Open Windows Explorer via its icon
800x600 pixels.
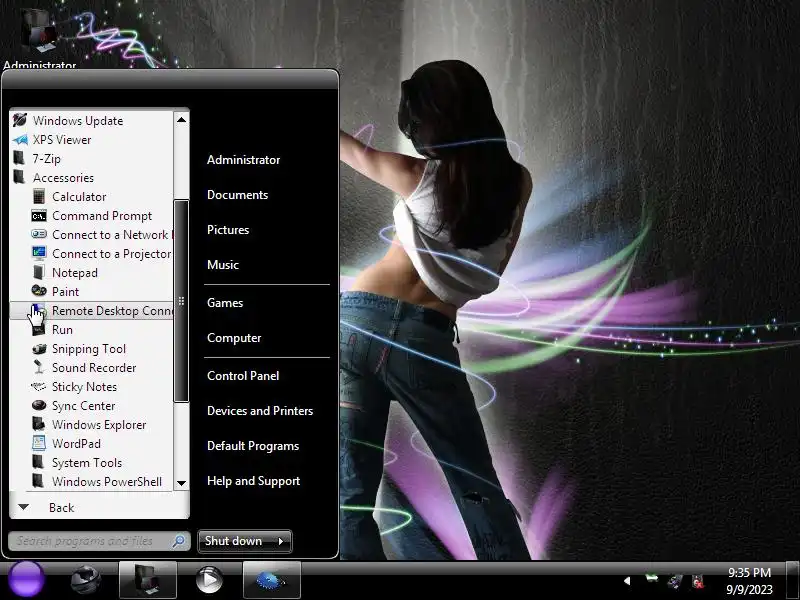click(39, 424)
